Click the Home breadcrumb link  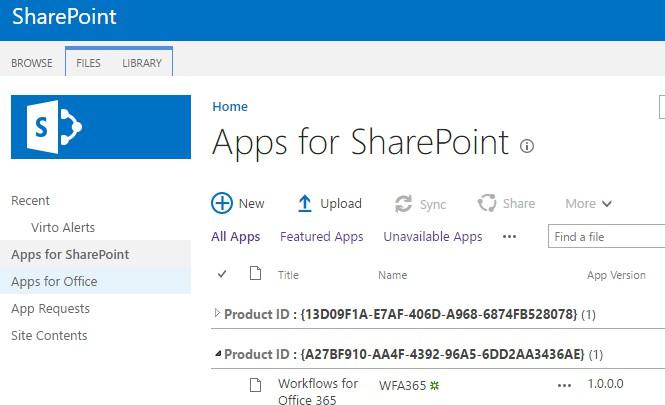click(x=230, y=106)
